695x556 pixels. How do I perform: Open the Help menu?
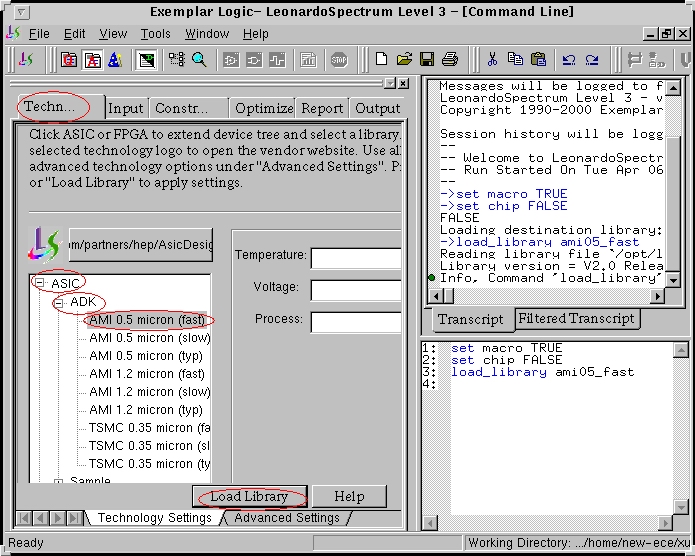point(255,34)
